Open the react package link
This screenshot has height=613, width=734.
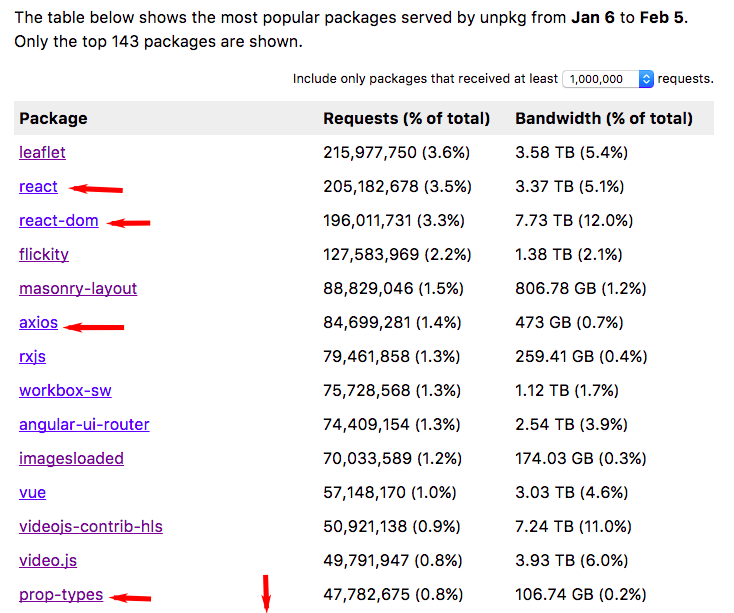click(38, 187)
